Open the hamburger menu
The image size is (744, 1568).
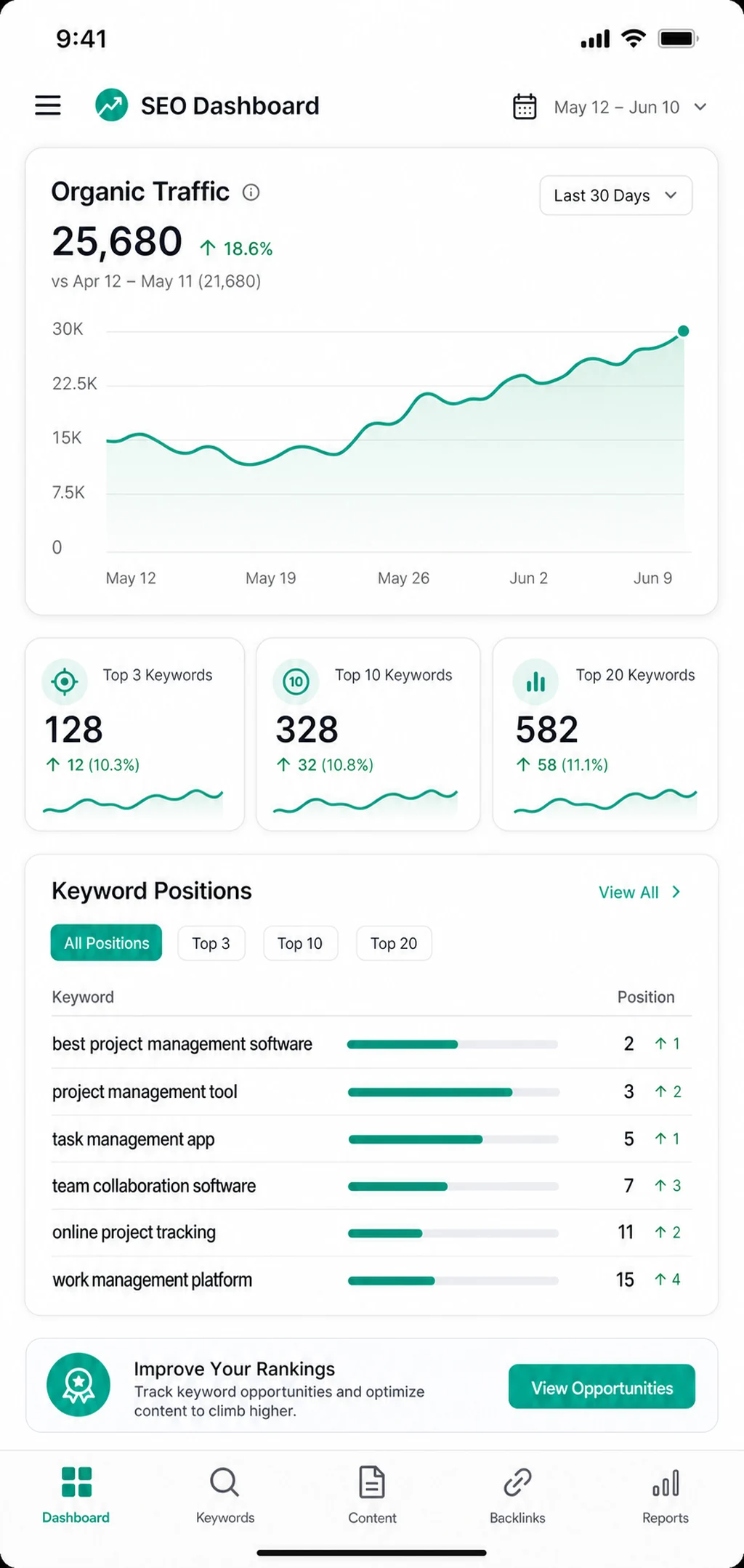(48, 105)
